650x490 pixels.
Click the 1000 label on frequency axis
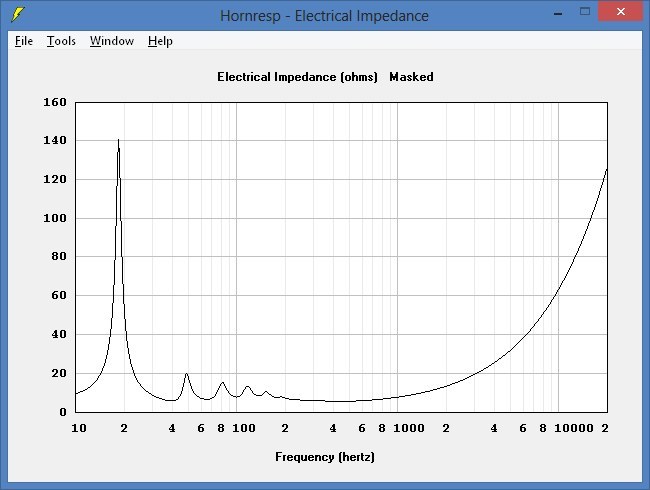[409, 428]
